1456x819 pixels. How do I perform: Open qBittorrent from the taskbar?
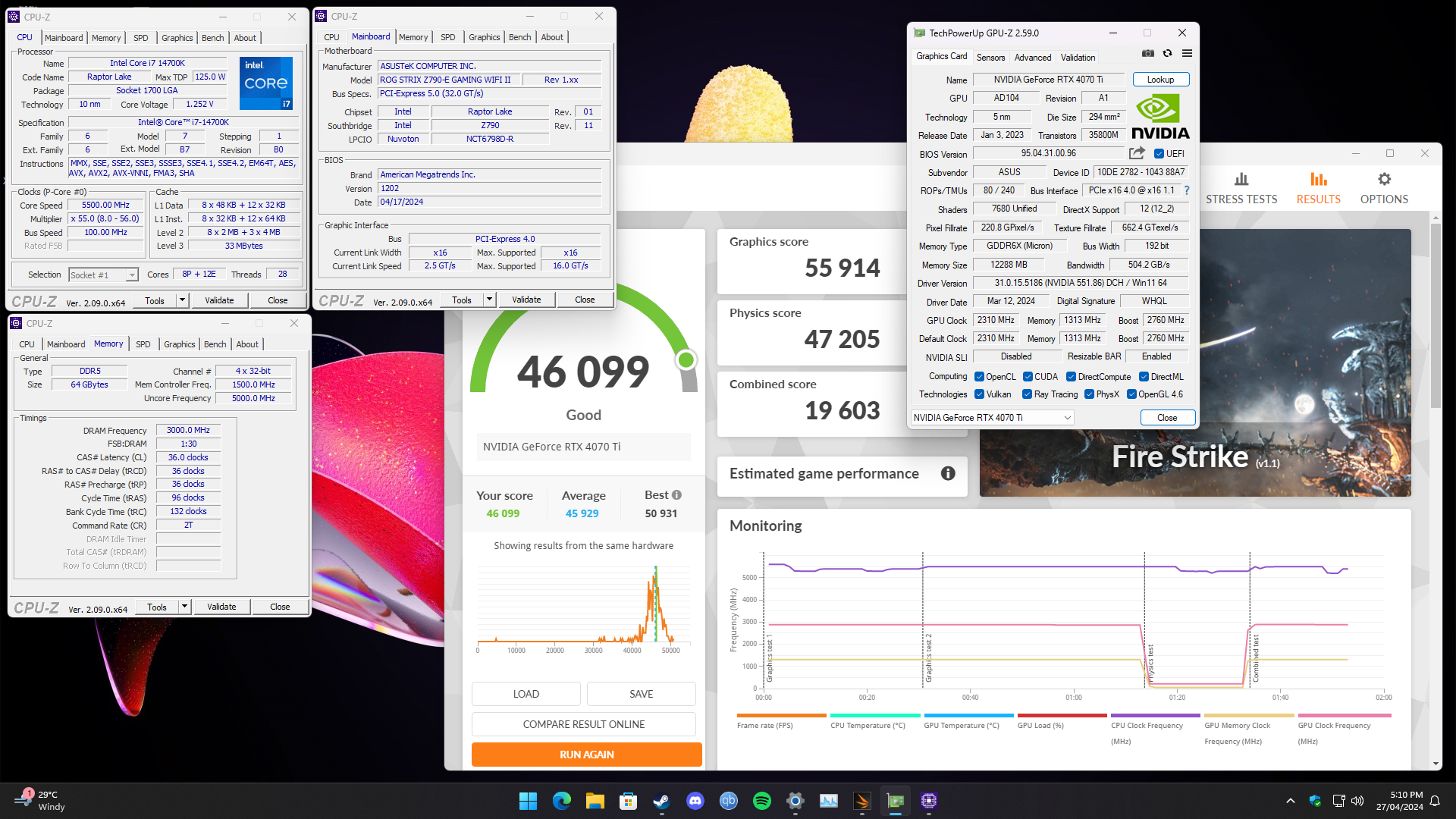pos(728,801)
